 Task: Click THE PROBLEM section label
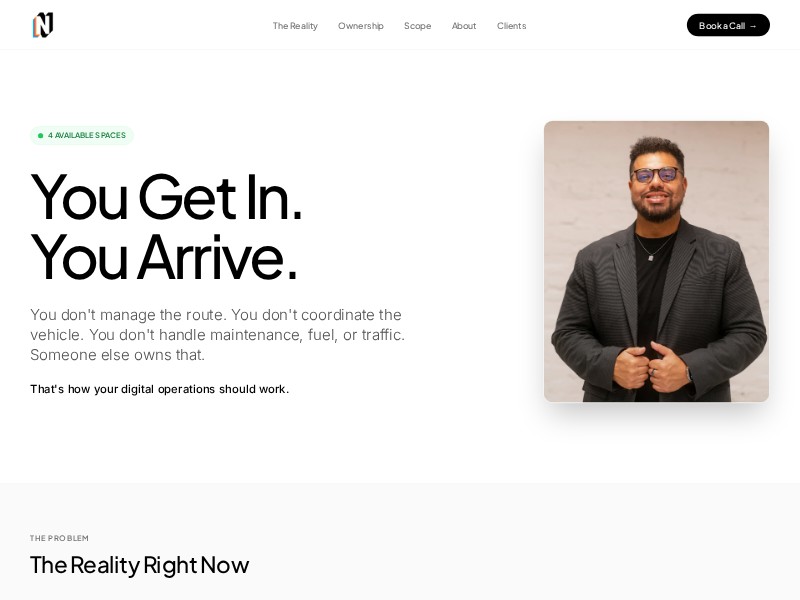click(59, 538)
